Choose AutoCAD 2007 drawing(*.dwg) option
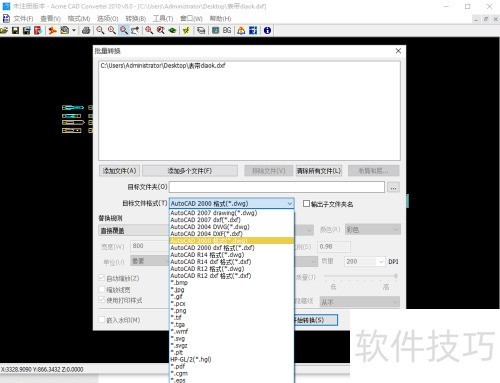The width and height of the screenshot is (500, 383). tap(232, 213)
